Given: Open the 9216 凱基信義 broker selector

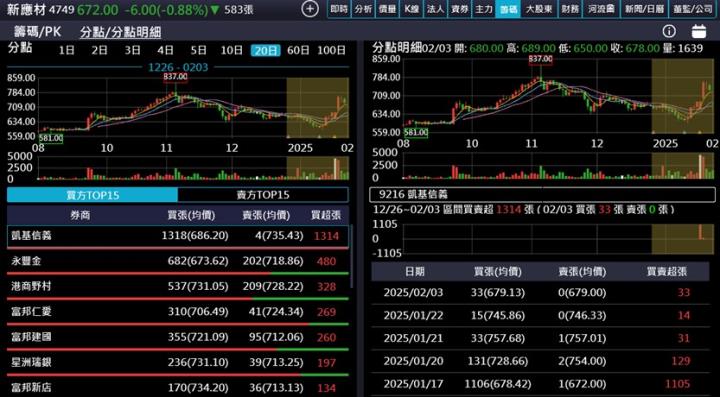Looking at the screenshot, I should 542,195.
